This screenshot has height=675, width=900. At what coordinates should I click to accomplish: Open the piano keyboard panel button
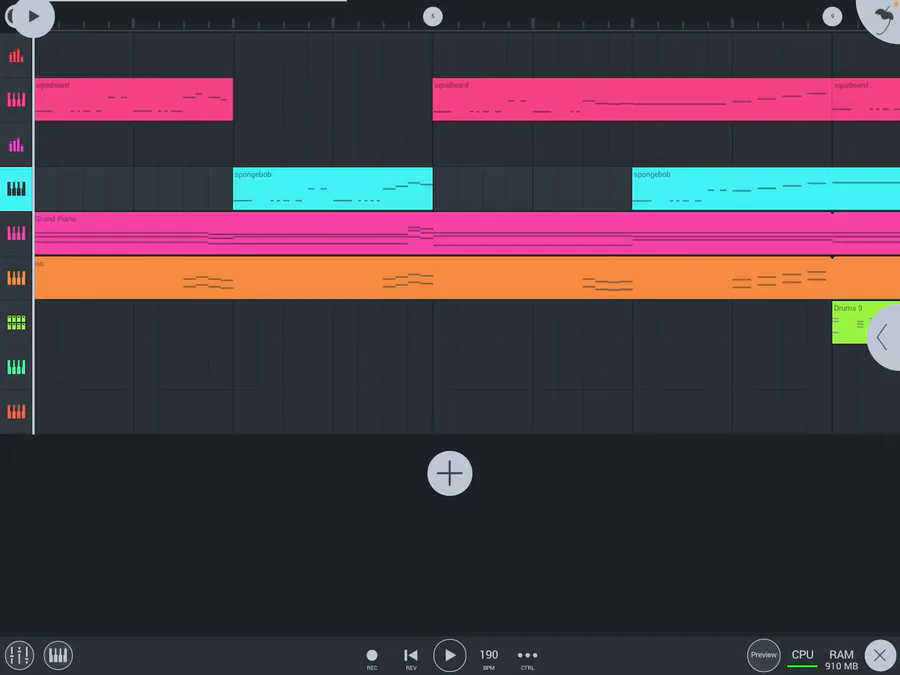point(58,655)
